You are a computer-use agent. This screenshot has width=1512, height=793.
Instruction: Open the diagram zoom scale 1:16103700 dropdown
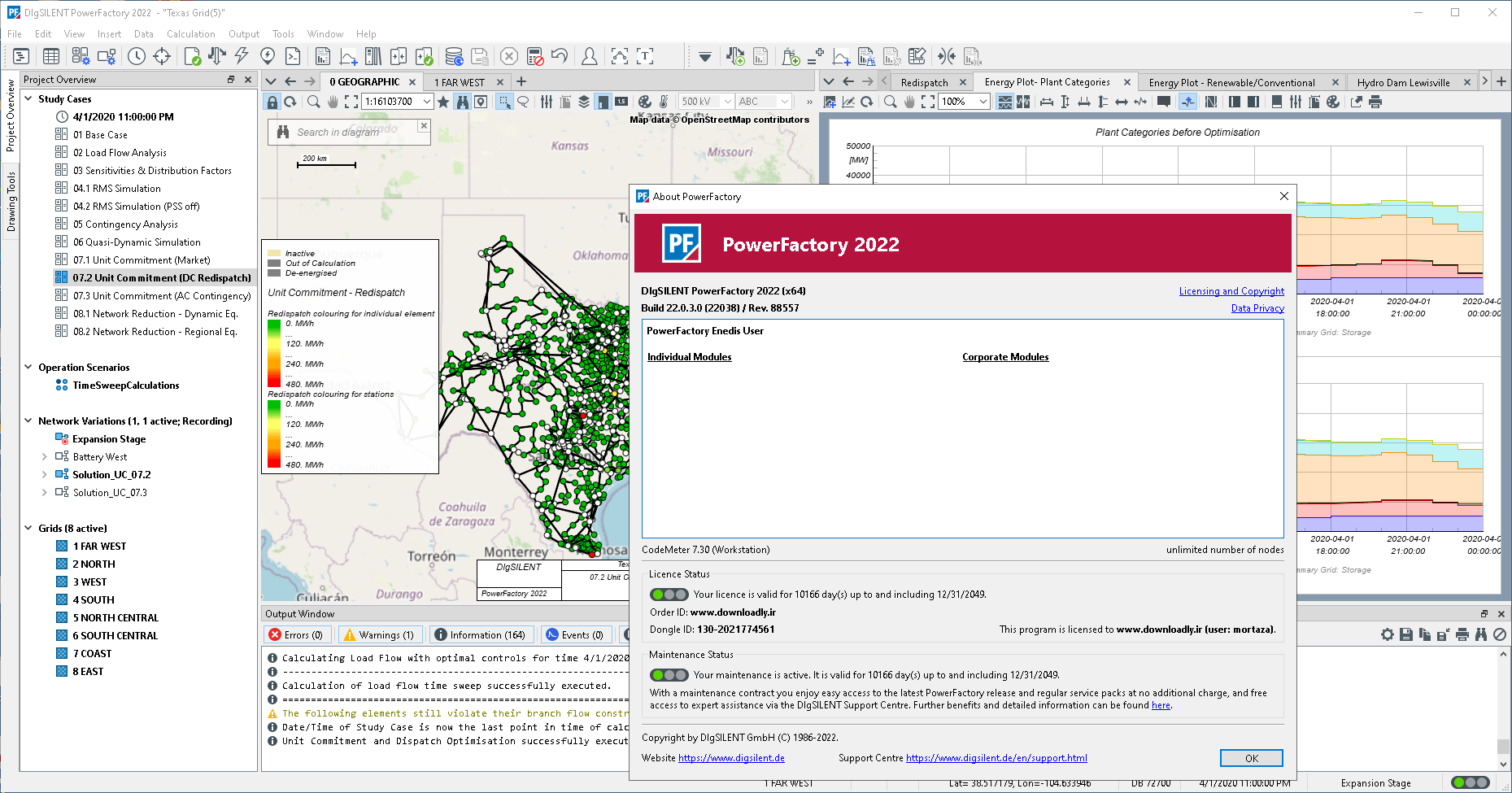[427, 102]
